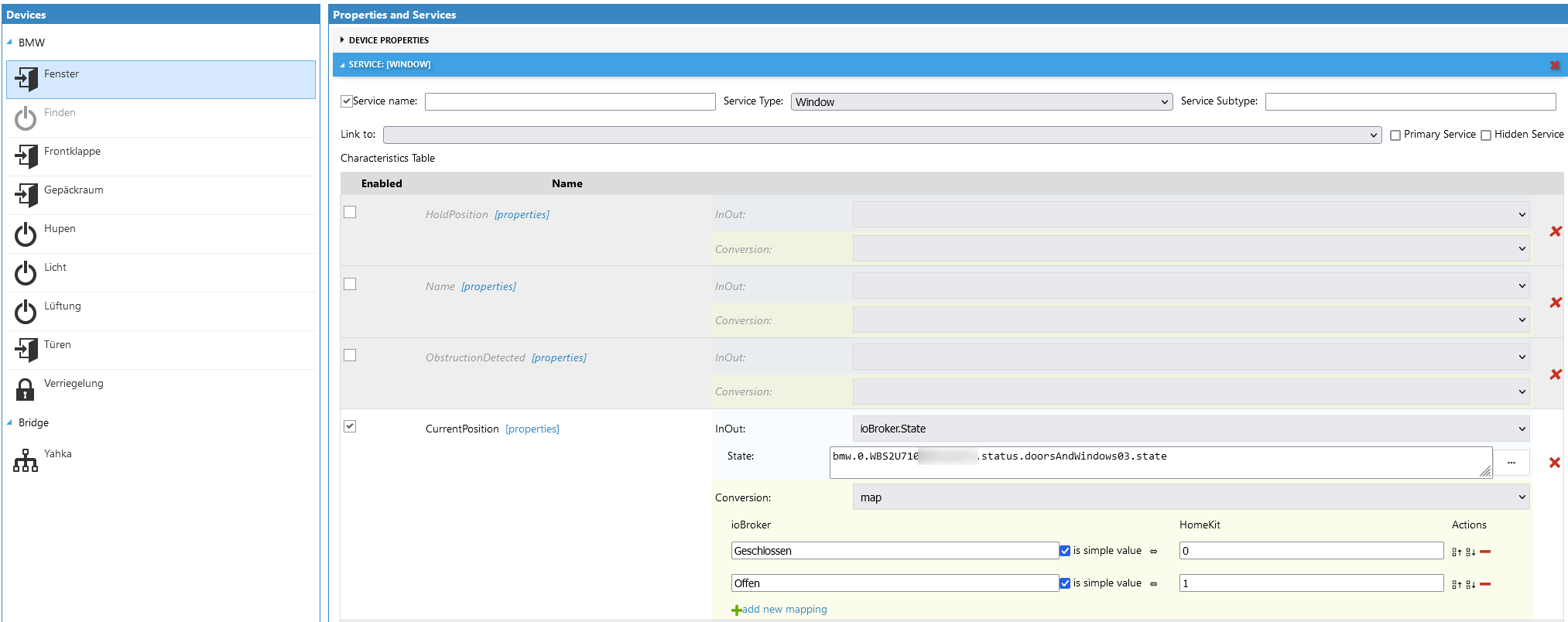Click the Geschlossen ioBroker value field
Viewport: 1568px width, 622px height.
coord(895,551)
